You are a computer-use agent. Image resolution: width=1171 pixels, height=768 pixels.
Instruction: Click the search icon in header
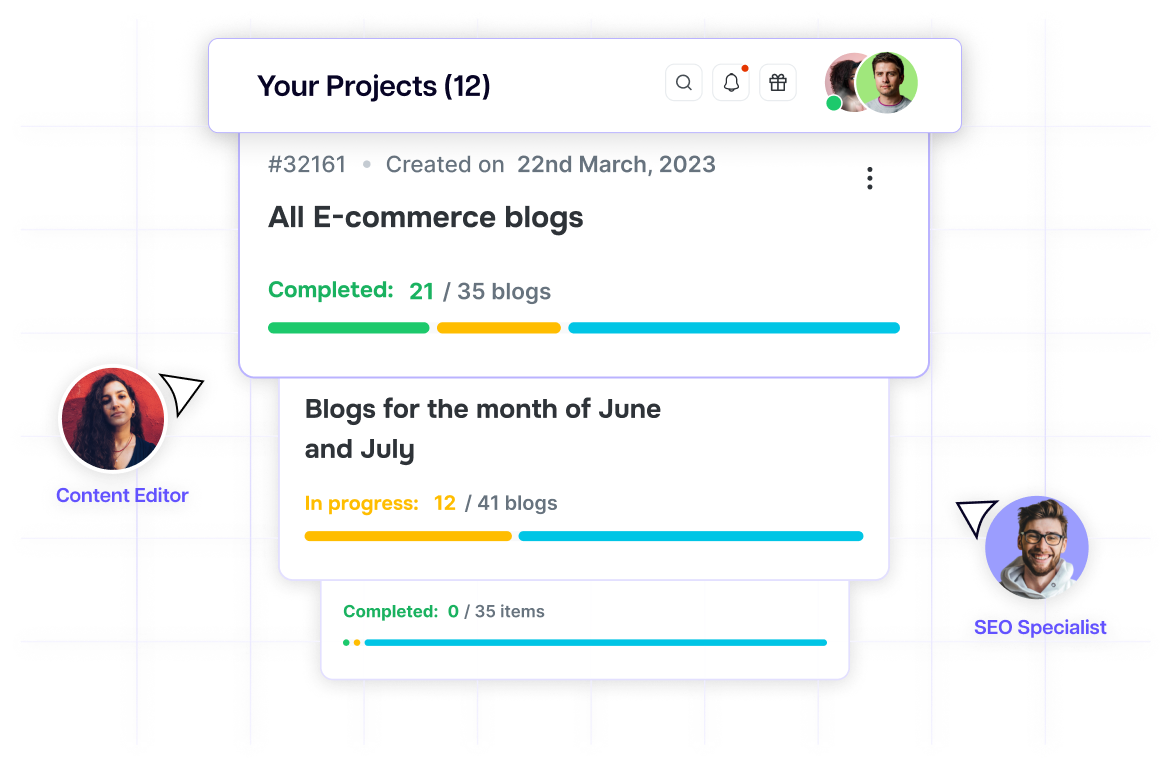coord(684,83)
